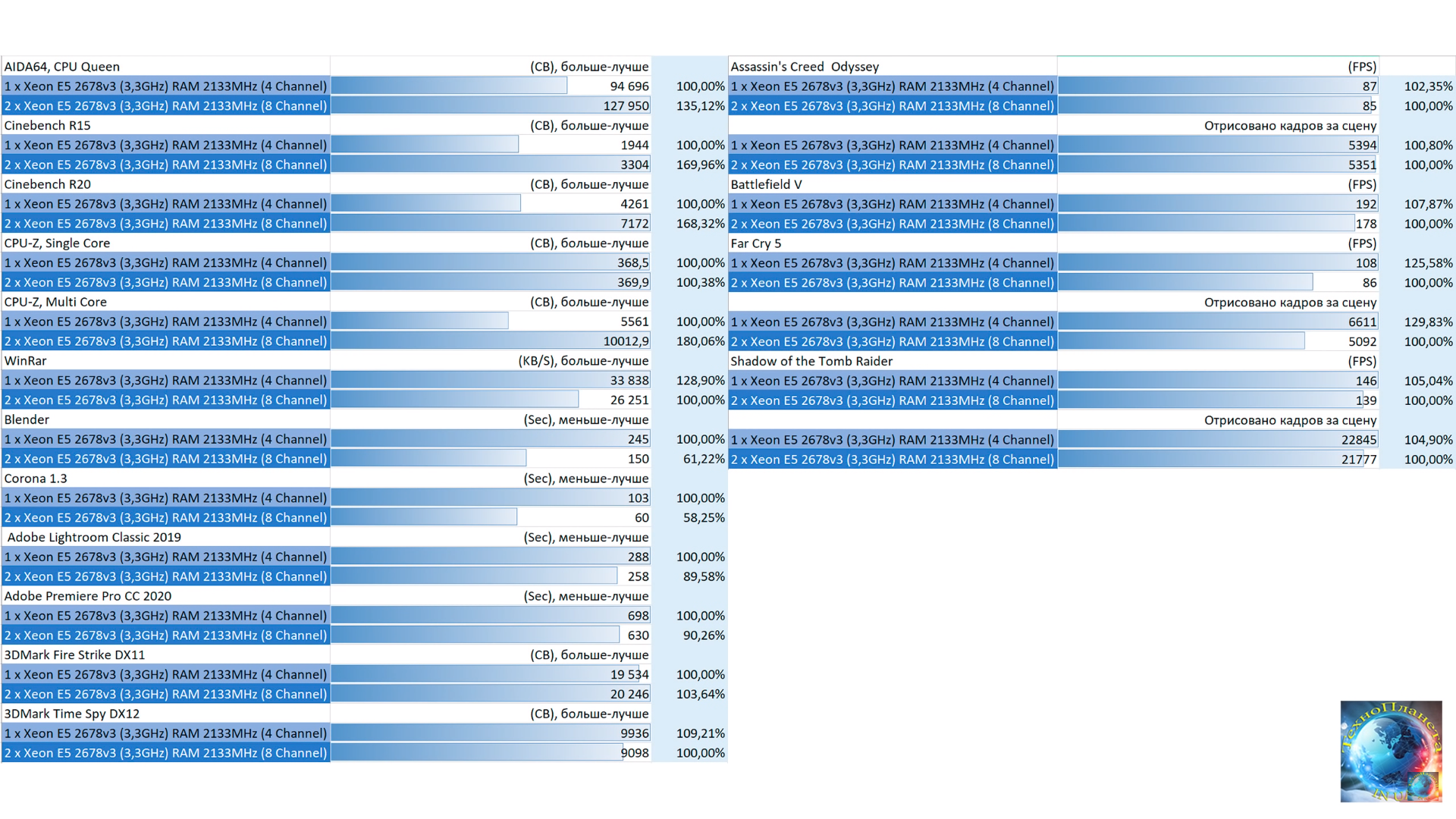Select the percentage "169,96%"
1456x819 pixels.
701,165
